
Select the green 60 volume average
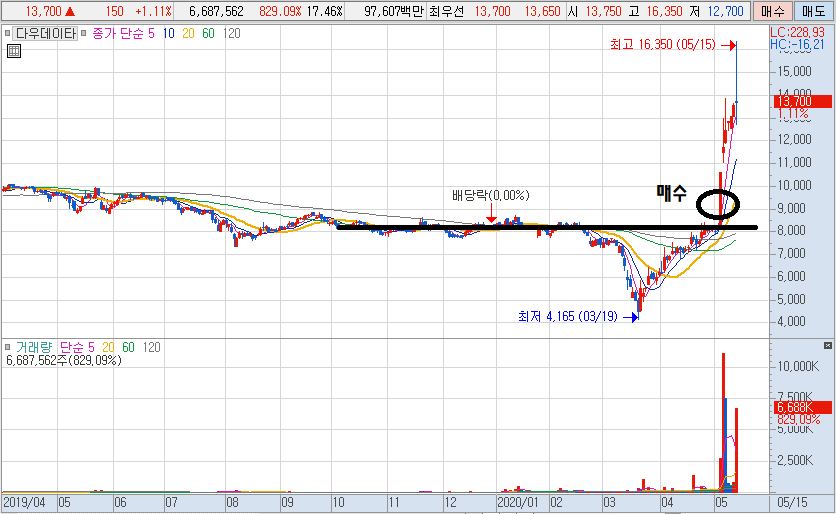128,348
